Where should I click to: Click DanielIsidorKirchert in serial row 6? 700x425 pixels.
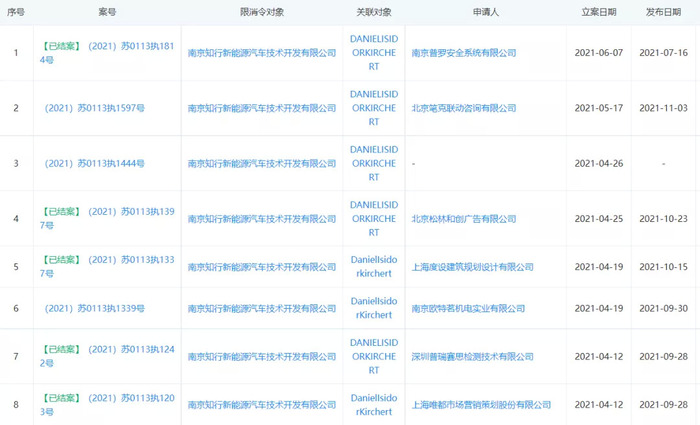(374, 308)
